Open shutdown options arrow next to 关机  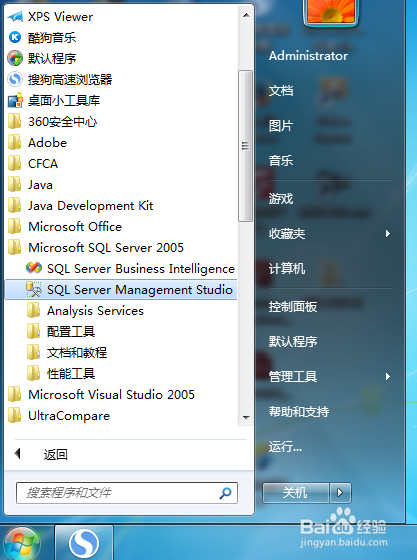pos(340,493)
